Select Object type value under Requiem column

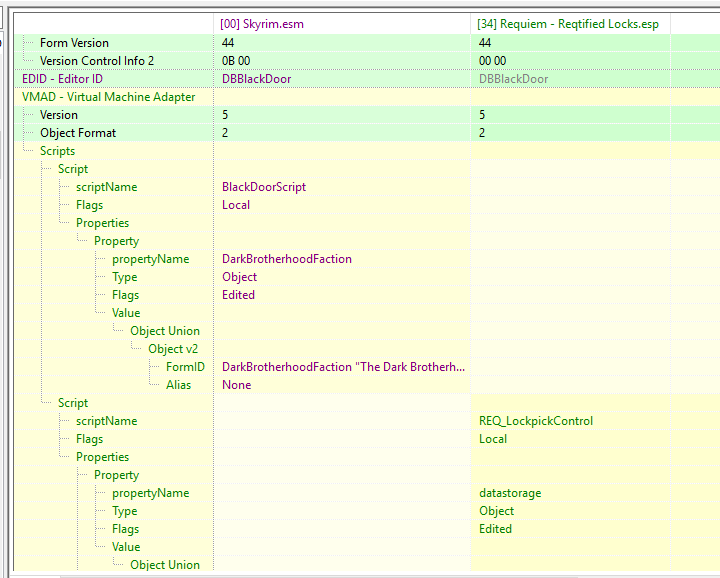(x=496, y=511)
